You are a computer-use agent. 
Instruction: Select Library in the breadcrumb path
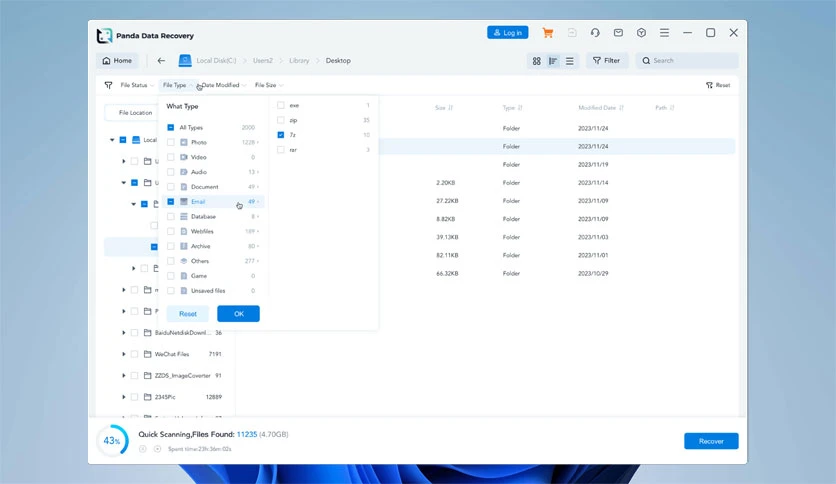point(299,61)
